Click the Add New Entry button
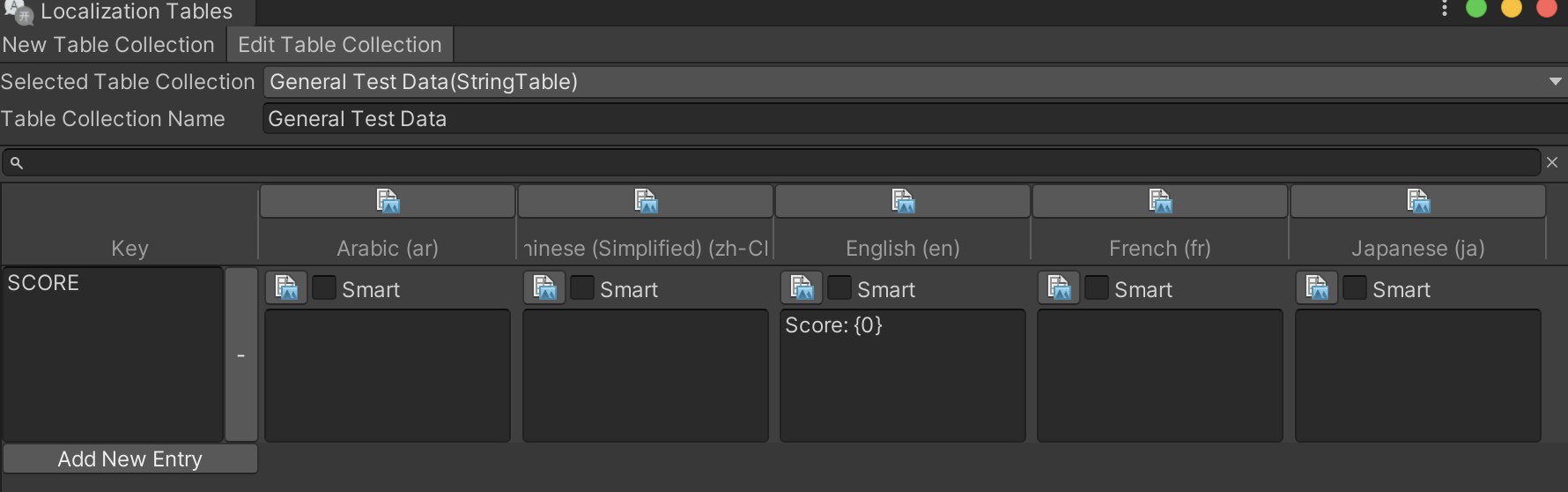The width and height of the screenshot is (1568, 492). (x=130, y=458)
